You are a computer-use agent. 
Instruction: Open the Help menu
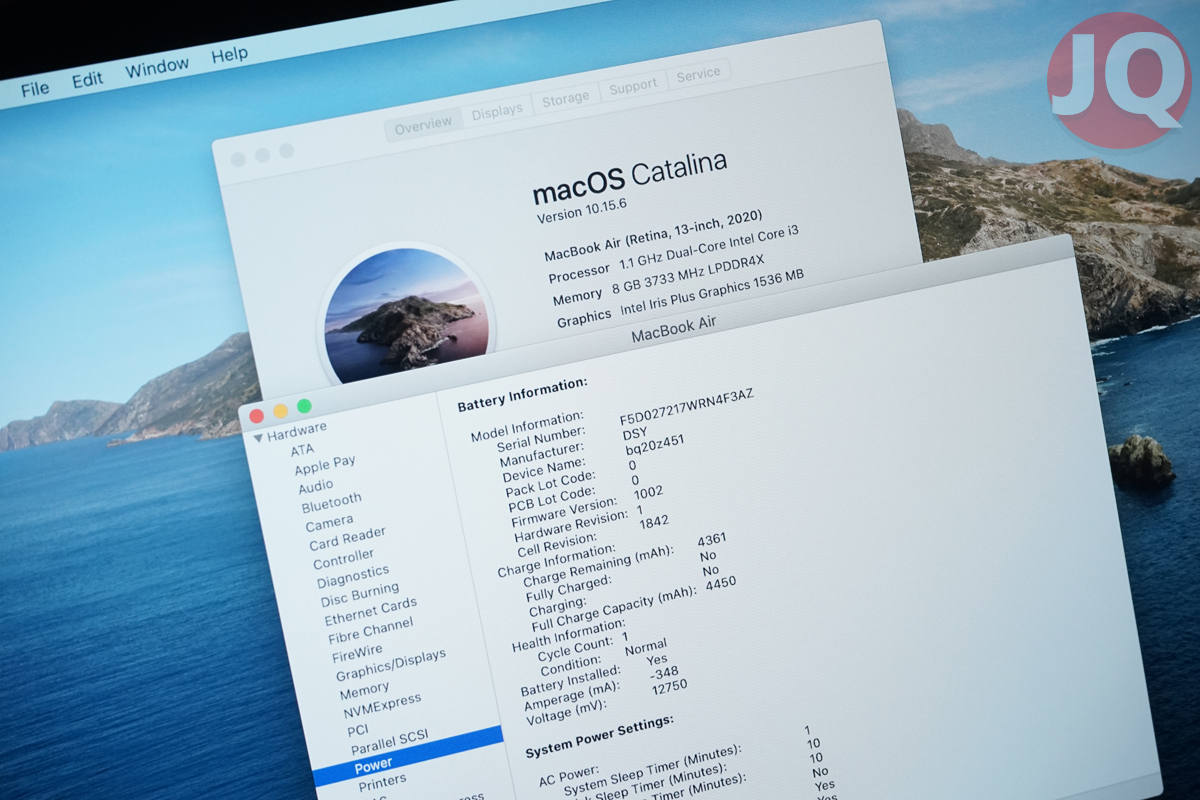pyautogui.click(x=230, y=55)
